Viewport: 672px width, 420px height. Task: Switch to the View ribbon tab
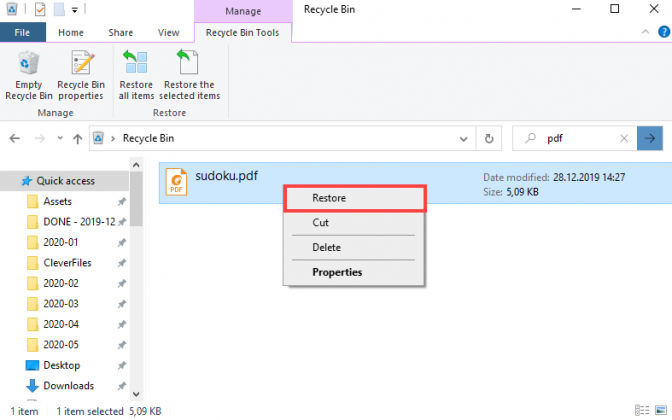(169, 33)
